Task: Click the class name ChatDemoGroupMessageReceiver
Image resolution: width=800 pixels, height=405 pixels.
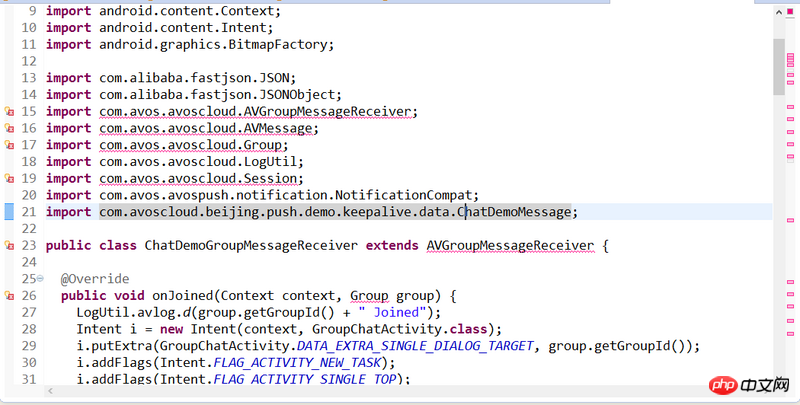Action: [251, 246]
